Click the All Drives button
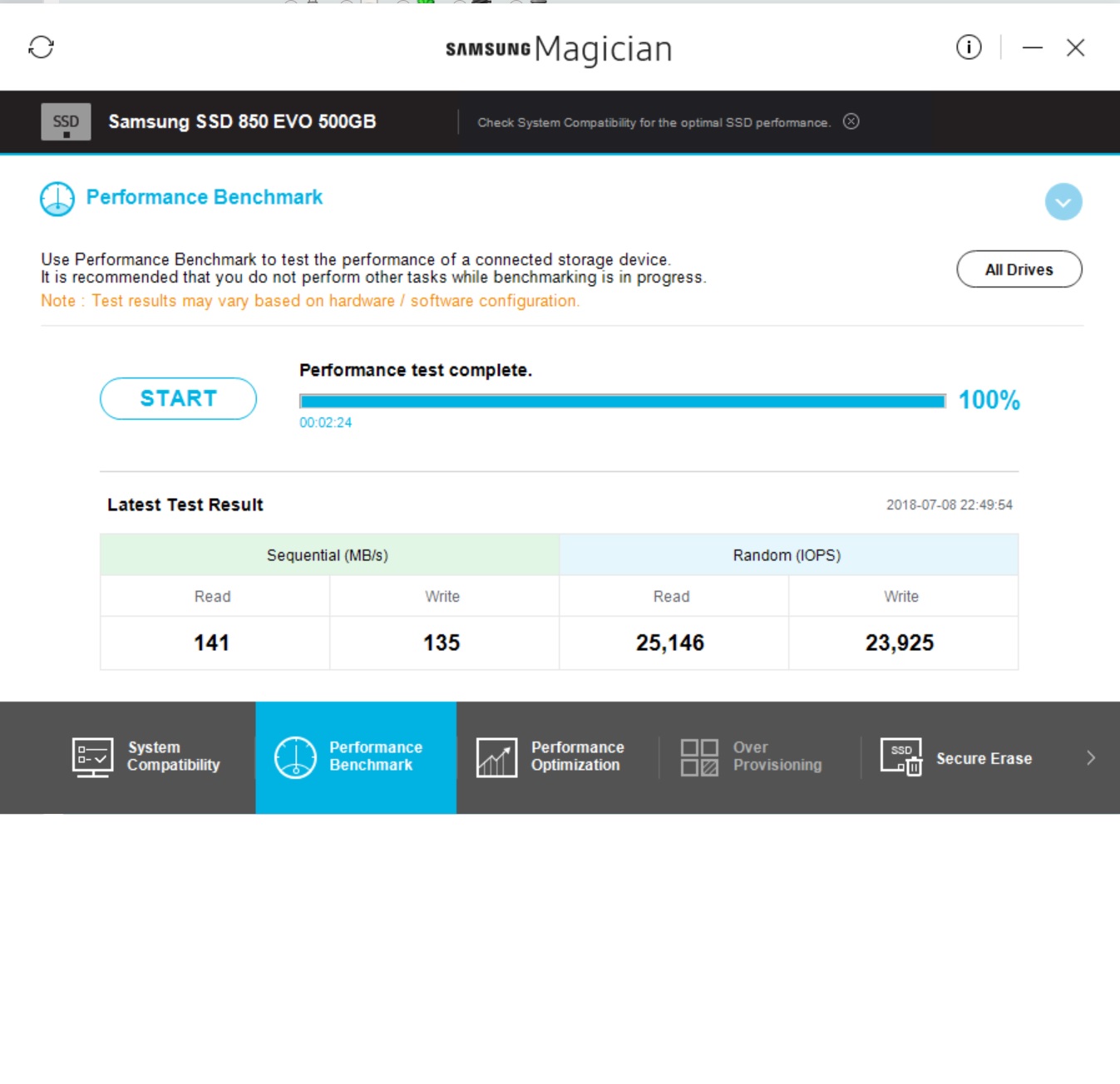Viewport: 1120px width, 1084px height. click(x=1019, y=269)
